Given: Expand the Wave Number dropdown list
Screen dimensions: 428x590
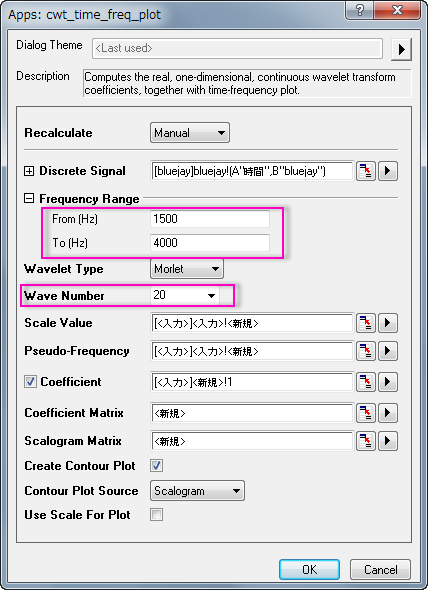Looking at the screenshot, I should point(185,295).
